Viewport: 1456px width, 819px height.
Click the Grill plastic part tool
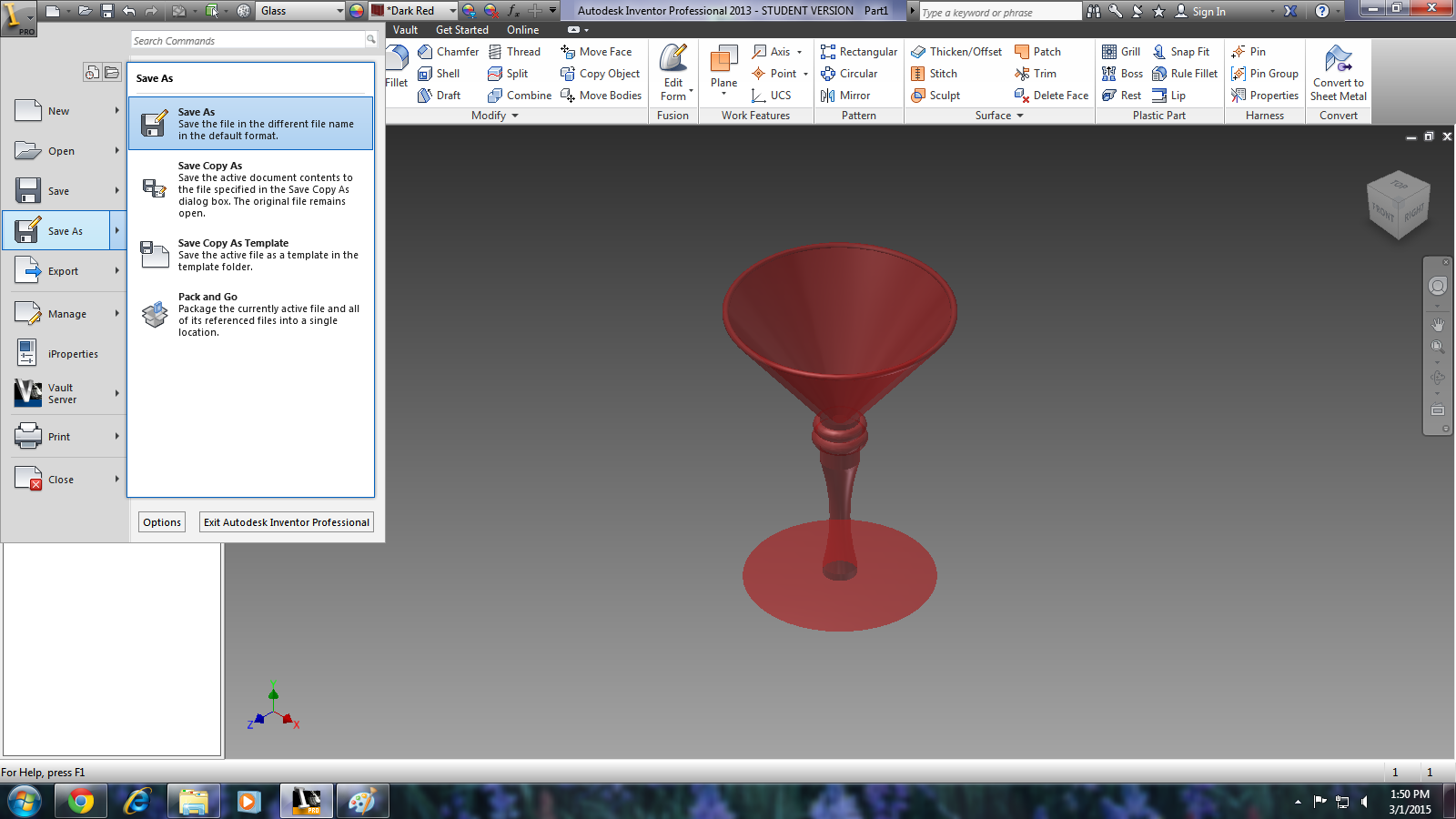pyautogui.click(x=1121, y=52)
